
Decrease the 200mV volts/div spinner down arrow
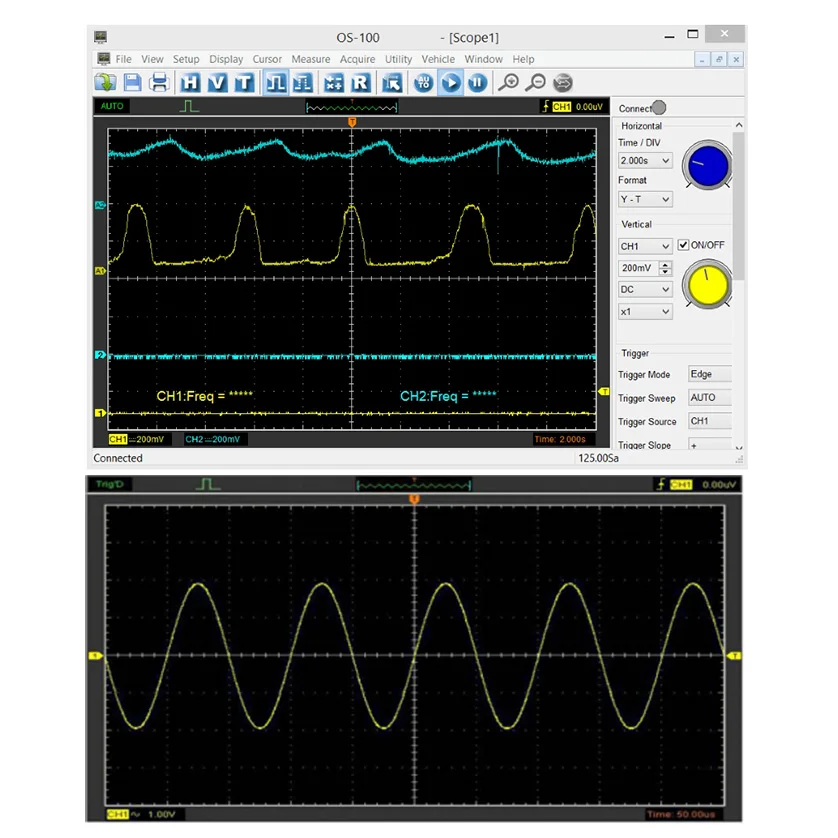pyautogui.click(x=665, y=271)
